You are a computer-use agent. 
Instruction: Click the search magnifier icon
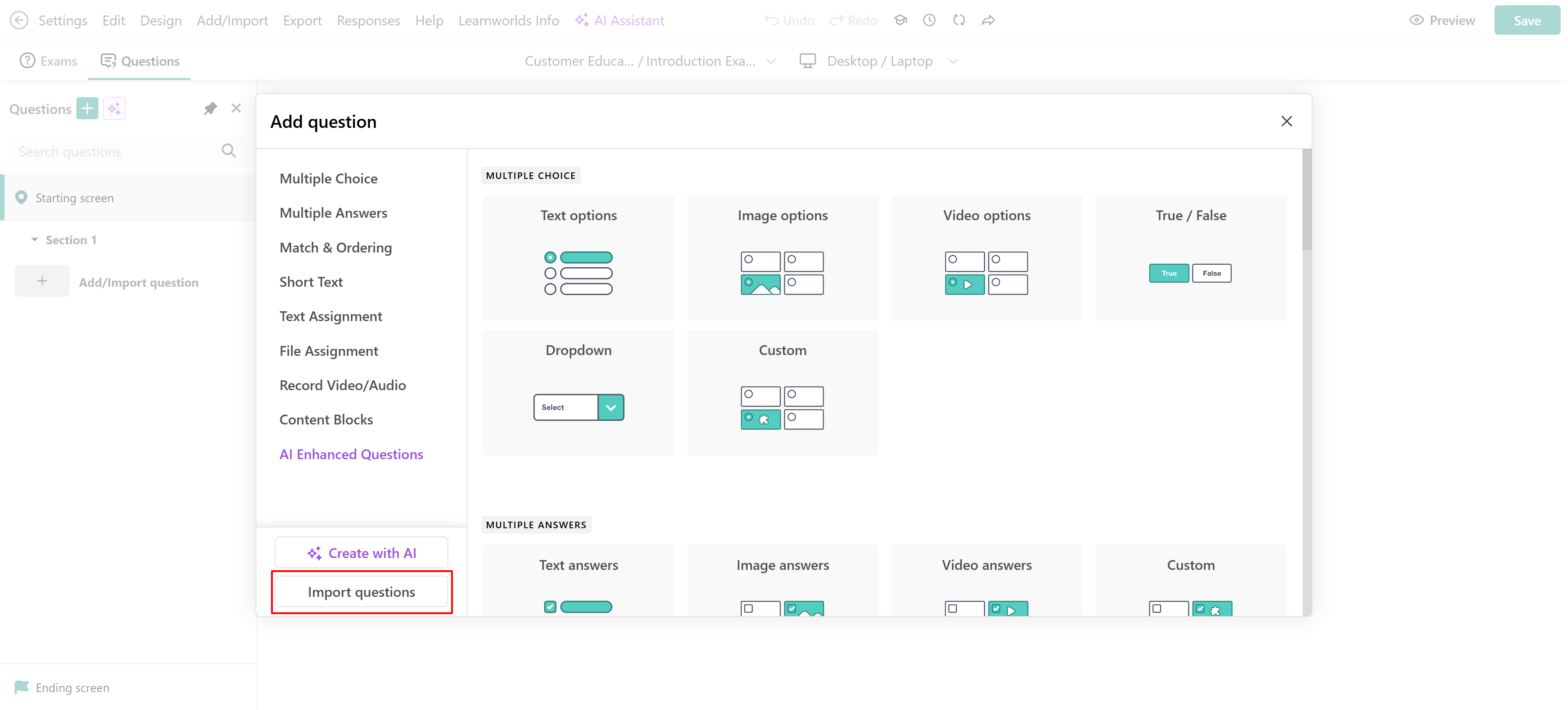click(x=228, y=151)
